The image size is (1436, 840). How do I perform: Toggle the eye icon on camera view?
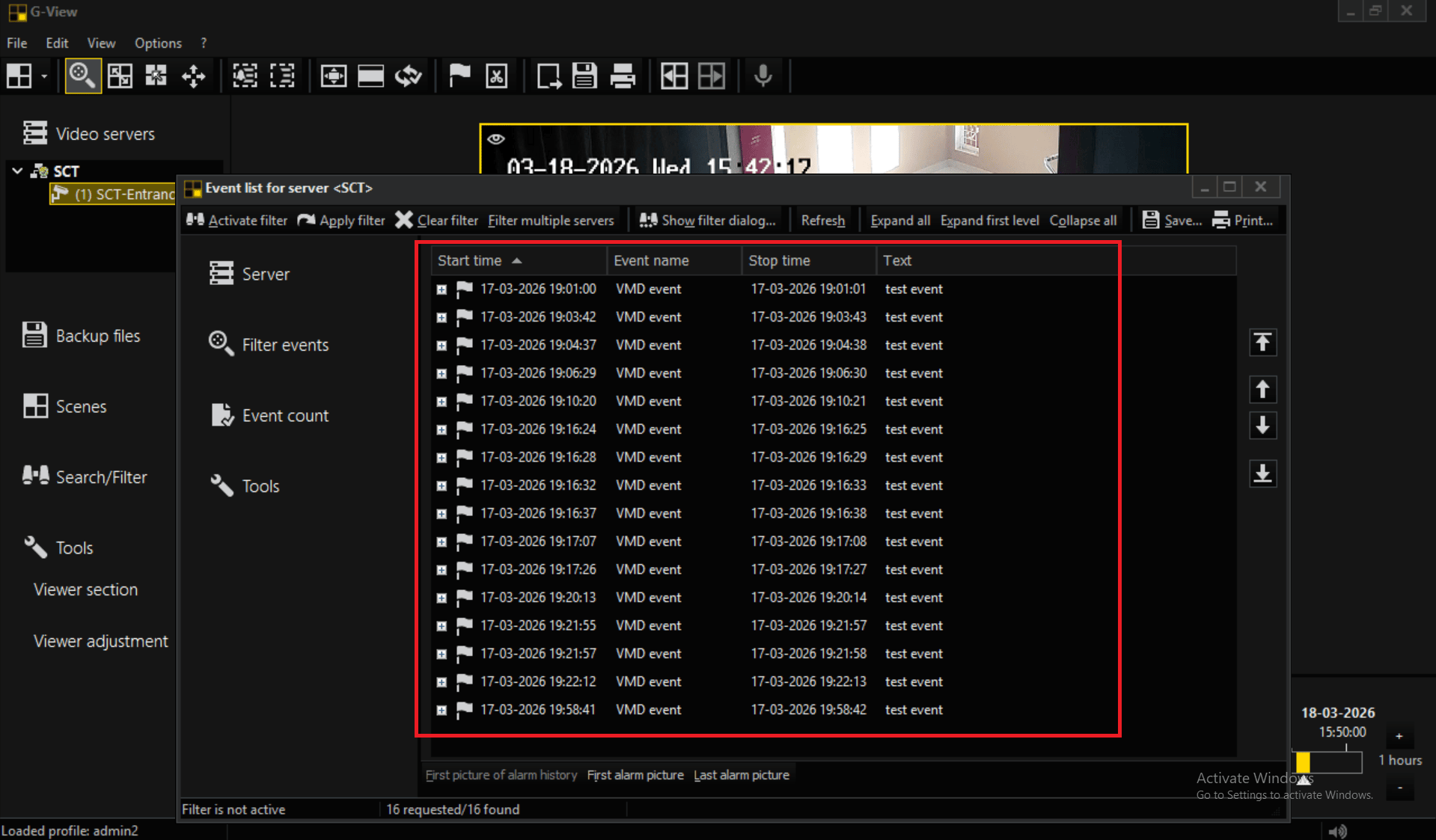(x=496, y=139)
